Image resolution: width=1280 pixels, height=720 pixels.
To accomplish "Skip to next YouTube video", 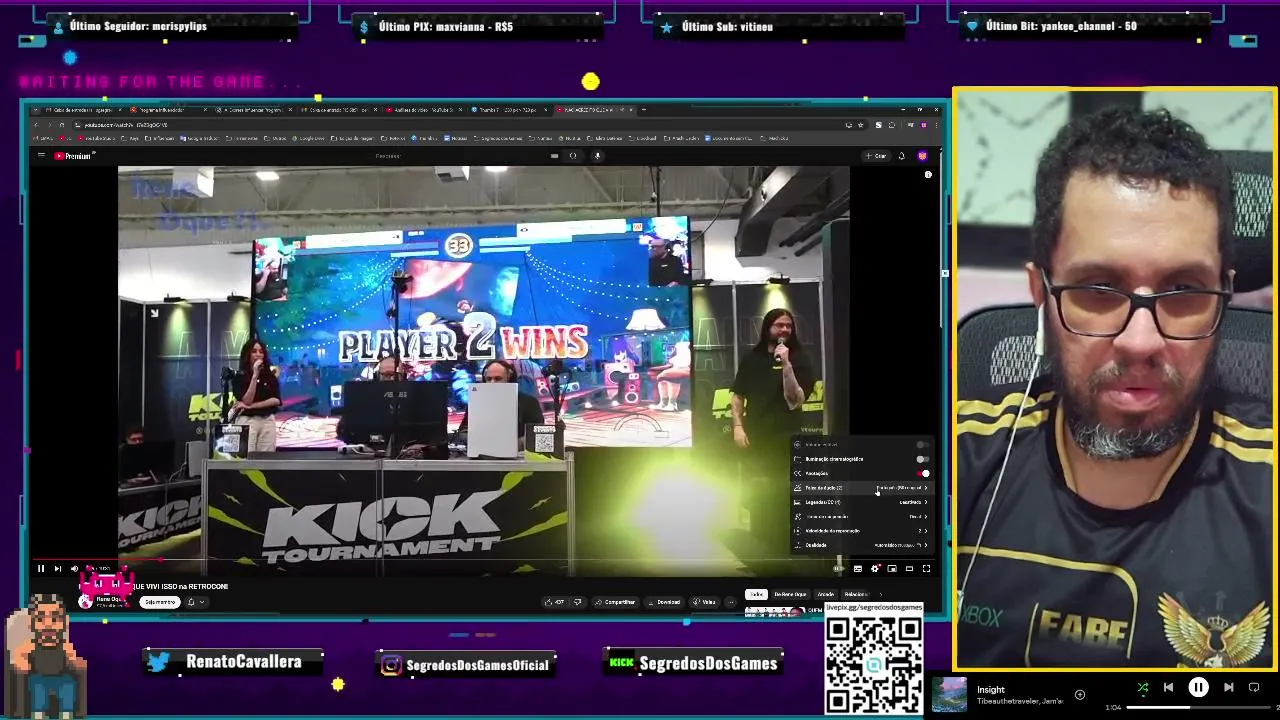I will point(57,568).
